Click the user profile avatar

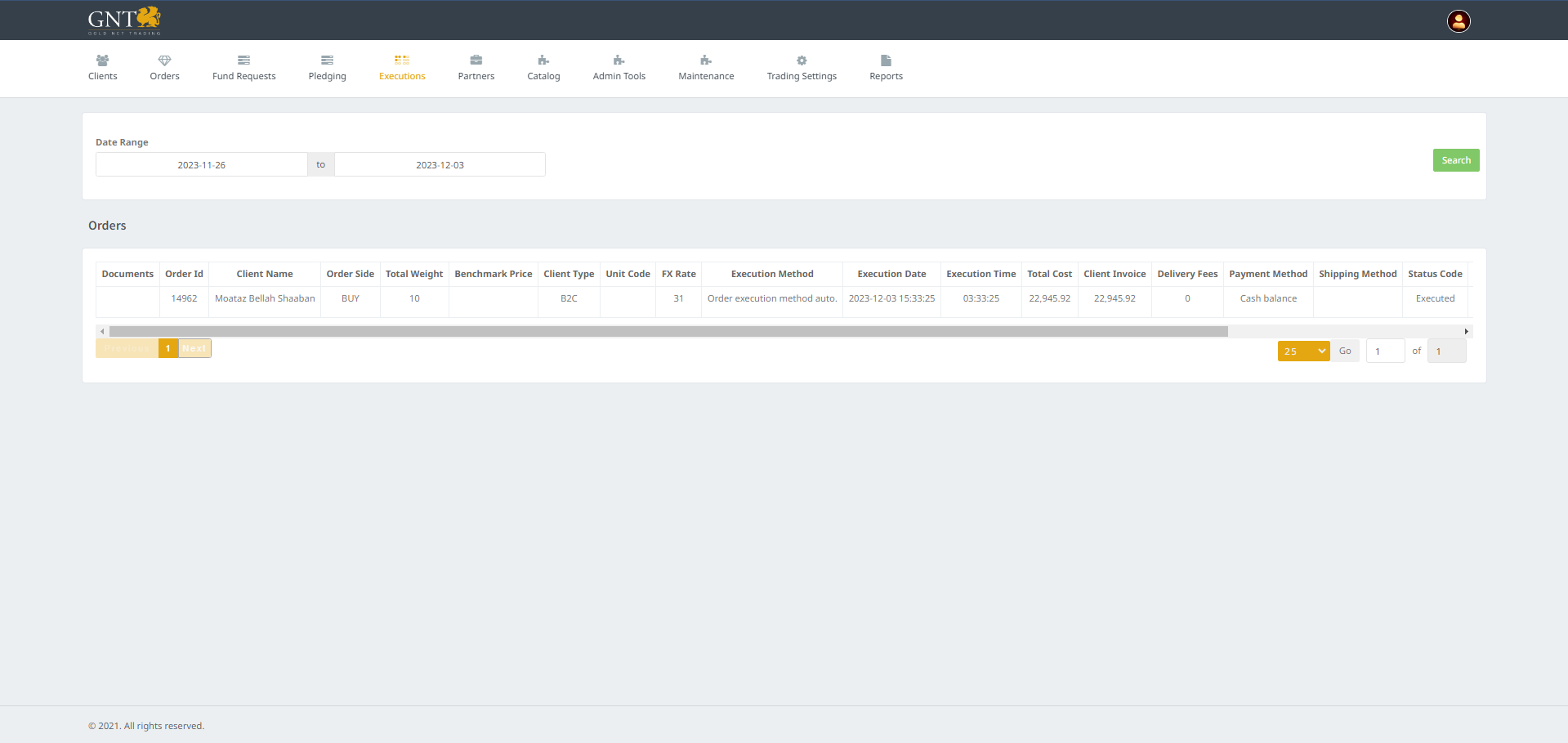[1459, 21]
